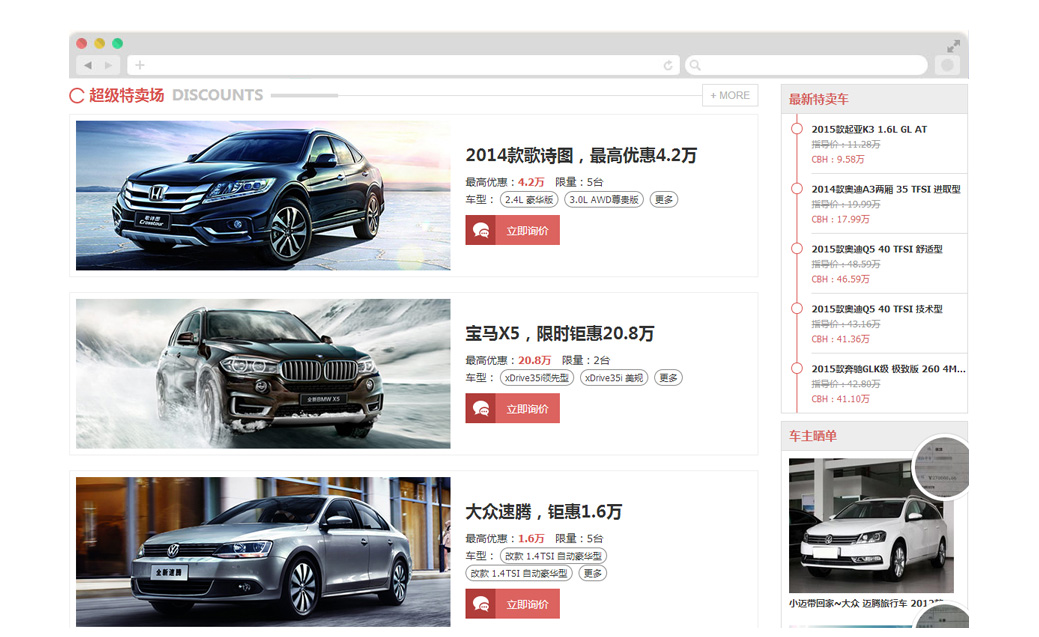Select the 3.0L AWD尊贵版 model tag
Screen dimensions: 1039x637
604,200
